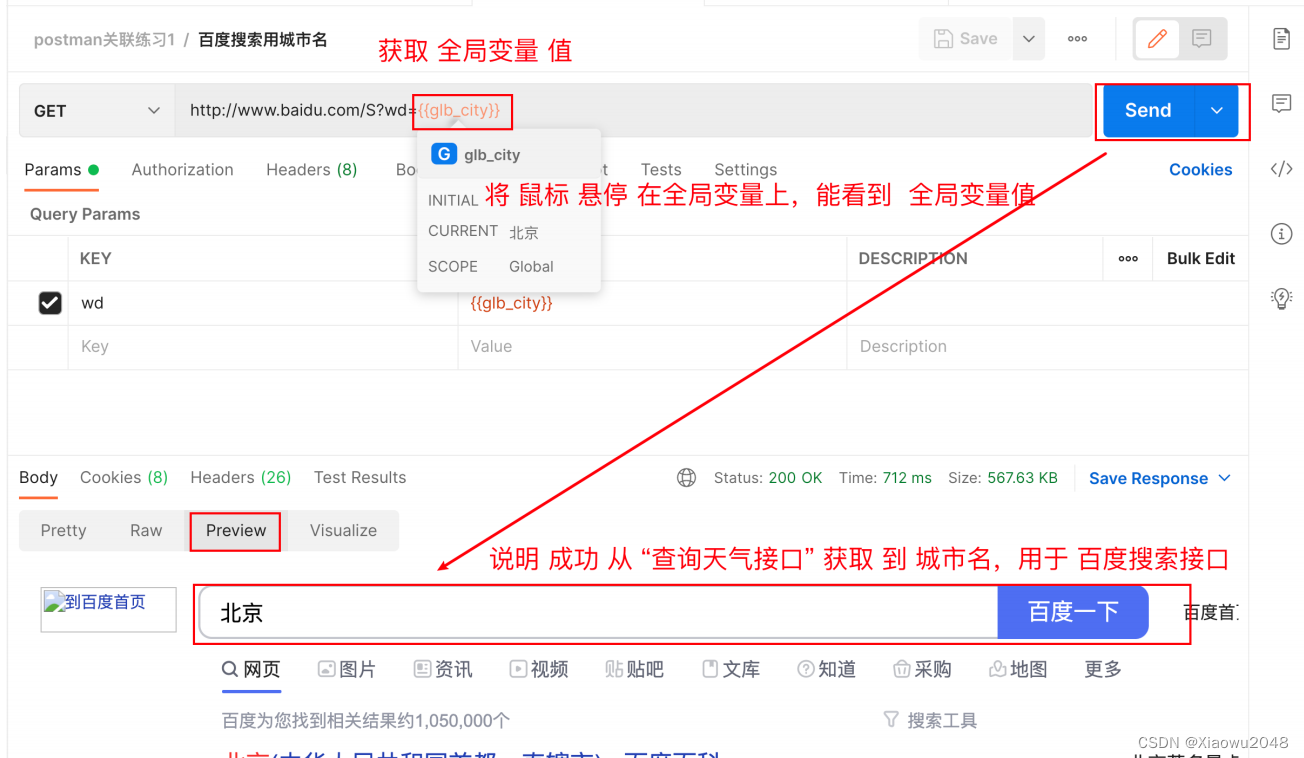
Task: Select the 视频 search category
Action: coord(539,670)
